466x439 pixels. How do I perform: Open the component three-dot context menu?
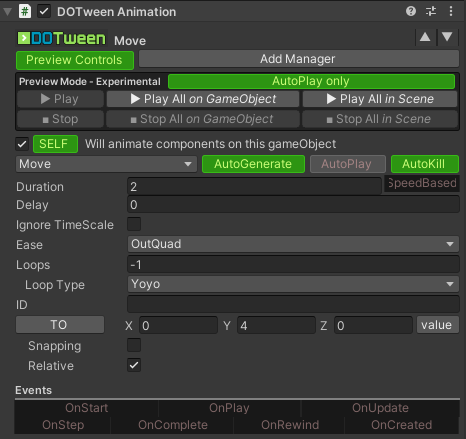451,11
